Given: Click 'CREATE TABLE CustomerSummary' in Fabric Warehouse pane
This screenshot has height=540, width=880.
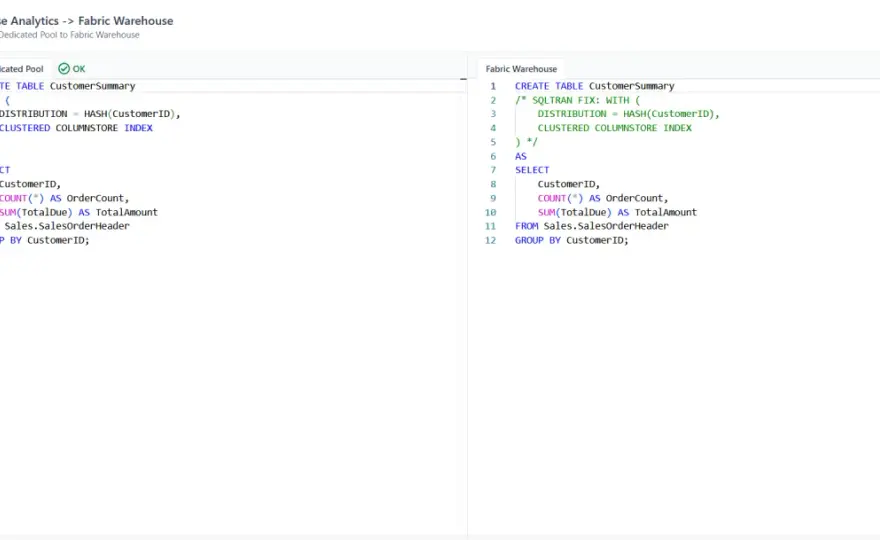Looking at the screenshot, I should [x=594, y=86].
